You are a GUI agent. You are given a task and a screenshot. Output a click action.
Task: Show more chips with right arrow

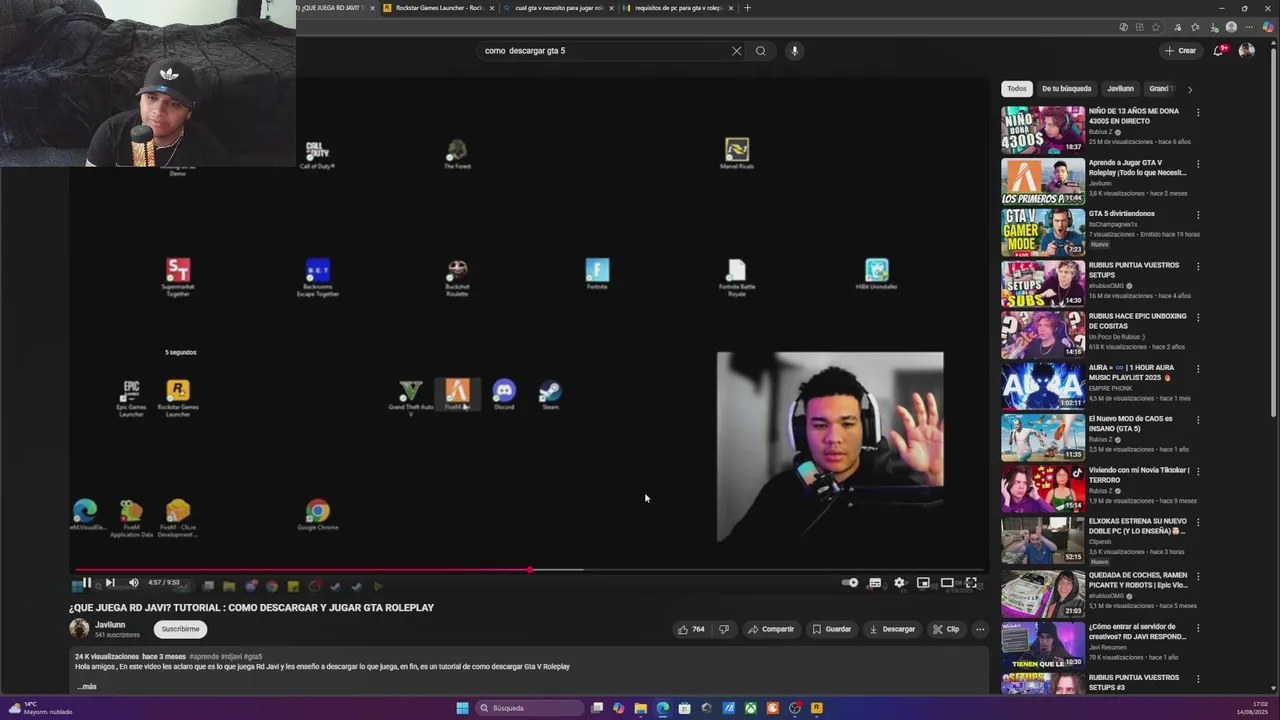point(1189,89)
